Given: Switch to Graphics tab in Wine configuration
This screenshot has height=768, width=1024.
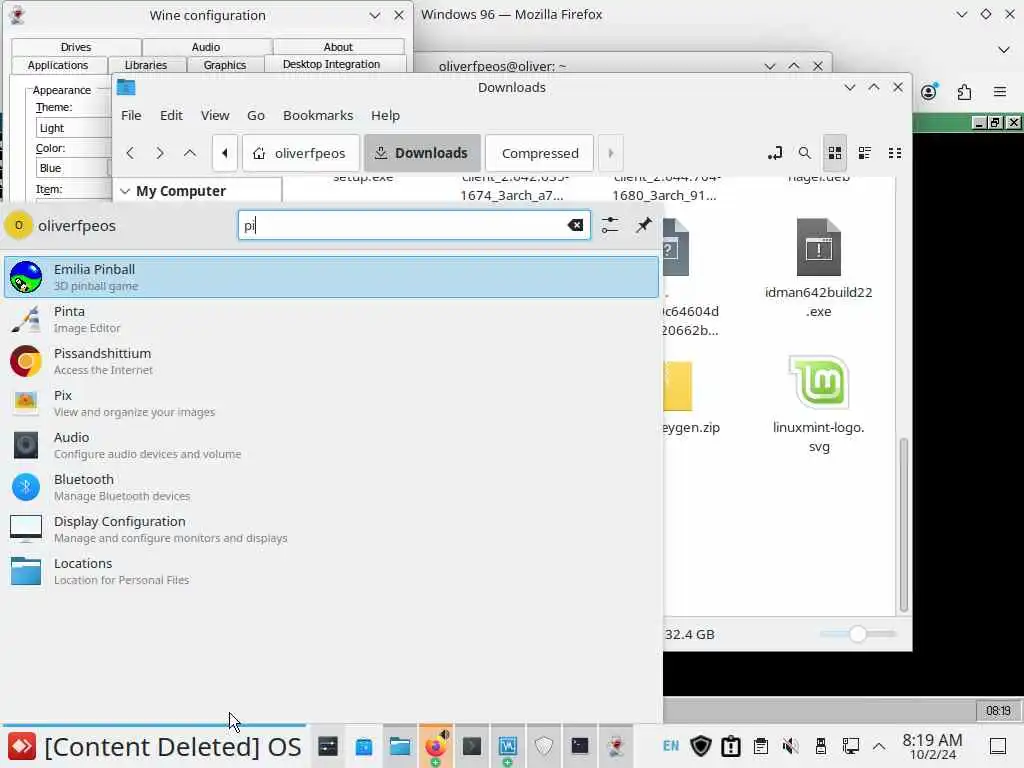Looking at the screenshot, I should 225,65.
